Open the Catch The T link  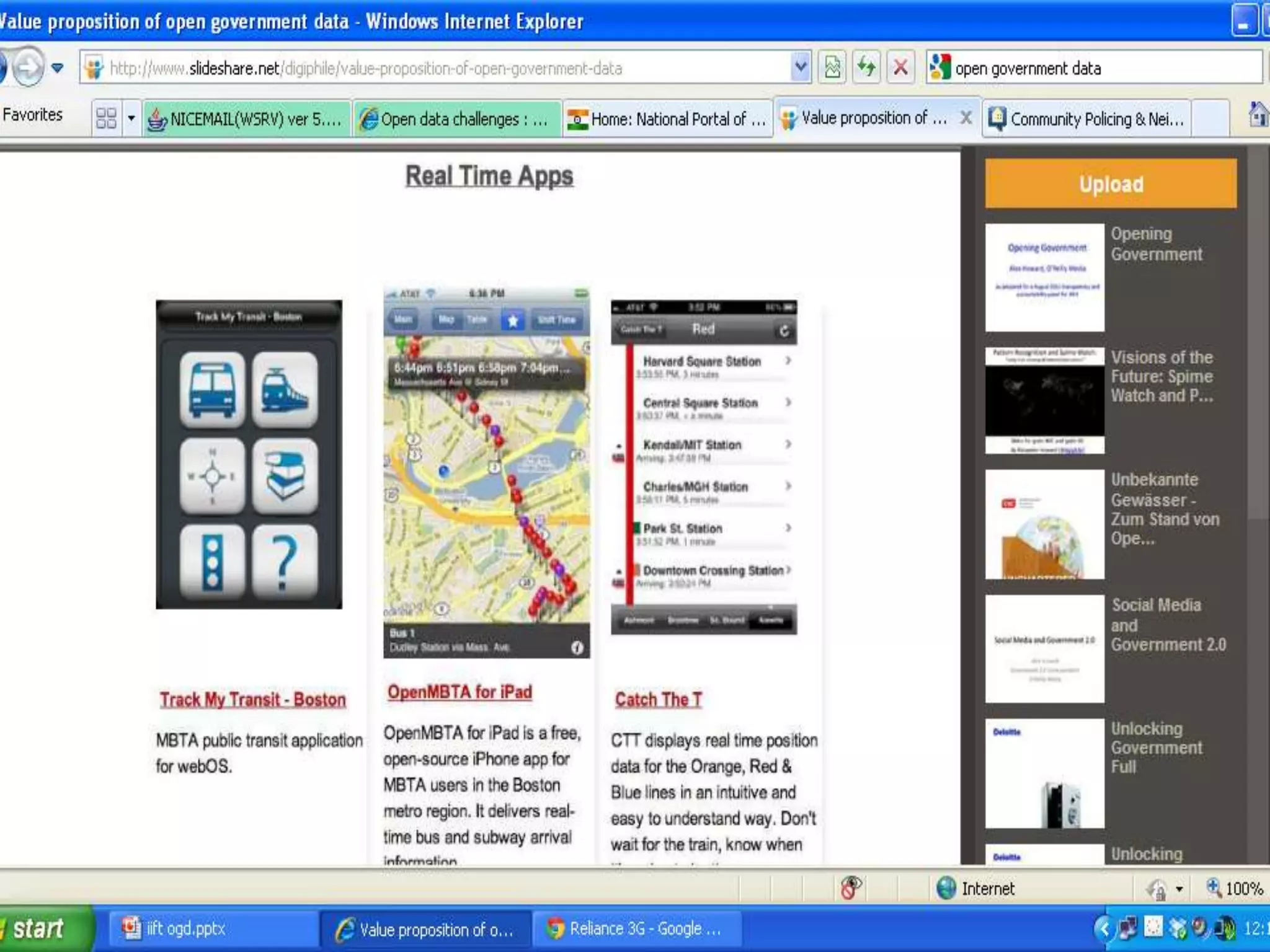[658, 700]
